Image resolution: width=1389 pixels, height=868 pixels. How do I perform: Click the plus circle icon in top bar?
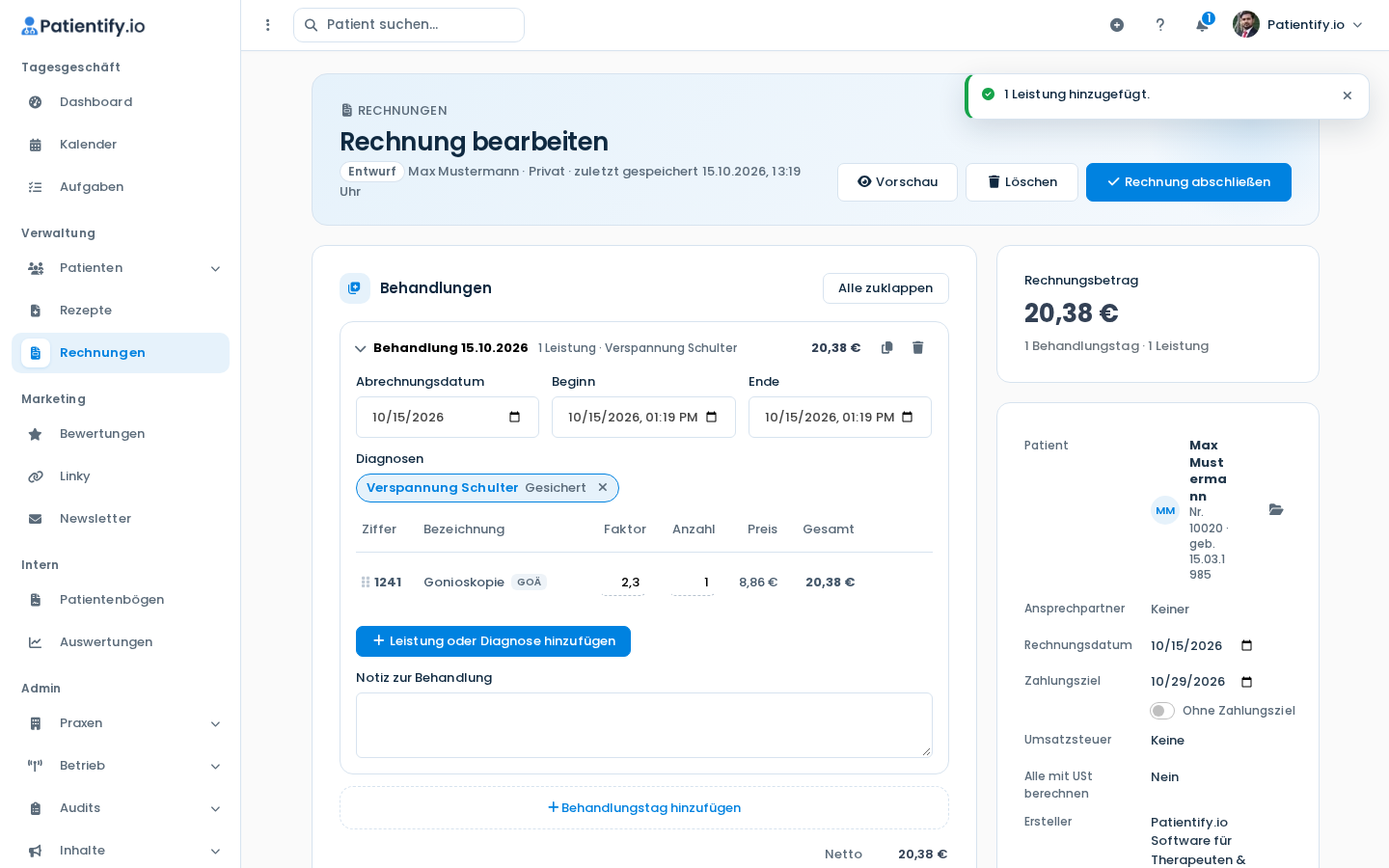pyautogui.click(x=1117, y=25)
